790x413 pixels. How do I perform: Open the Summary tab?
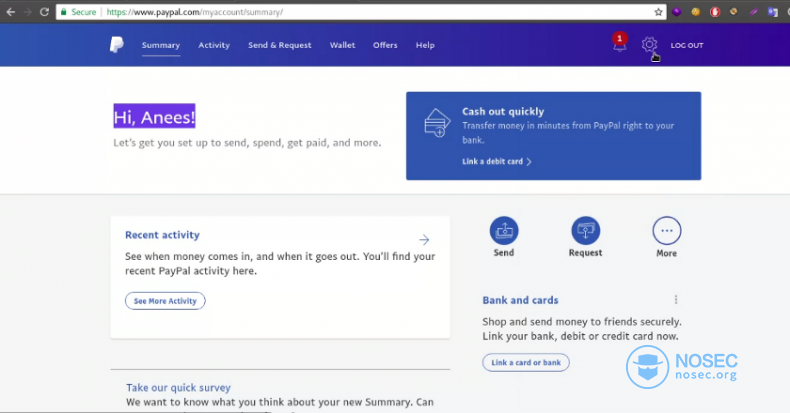(161, 45)
